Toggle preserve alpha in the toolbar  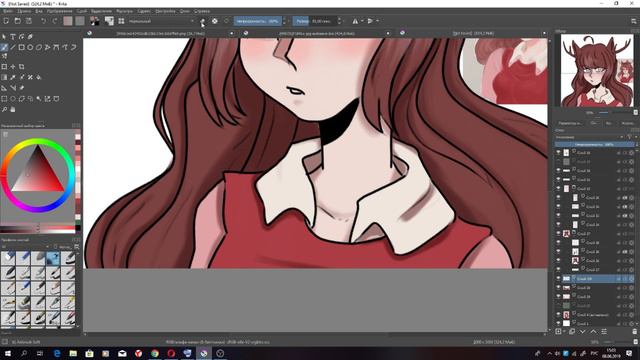click(x=215, y=21)
